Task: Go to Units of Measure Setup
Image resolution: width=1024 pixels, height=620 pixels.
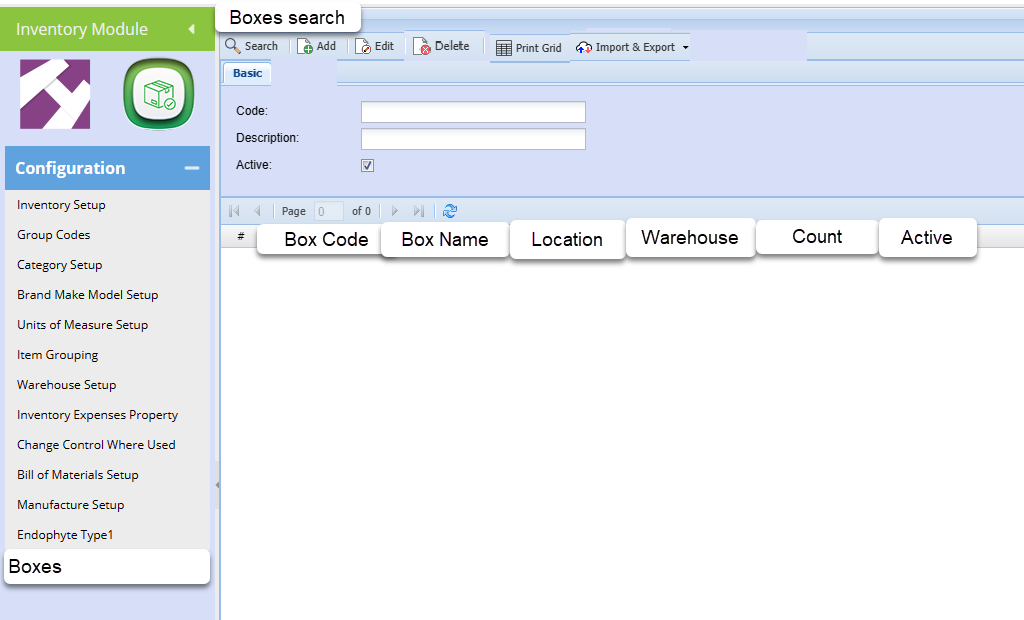Action: [82, 325]
